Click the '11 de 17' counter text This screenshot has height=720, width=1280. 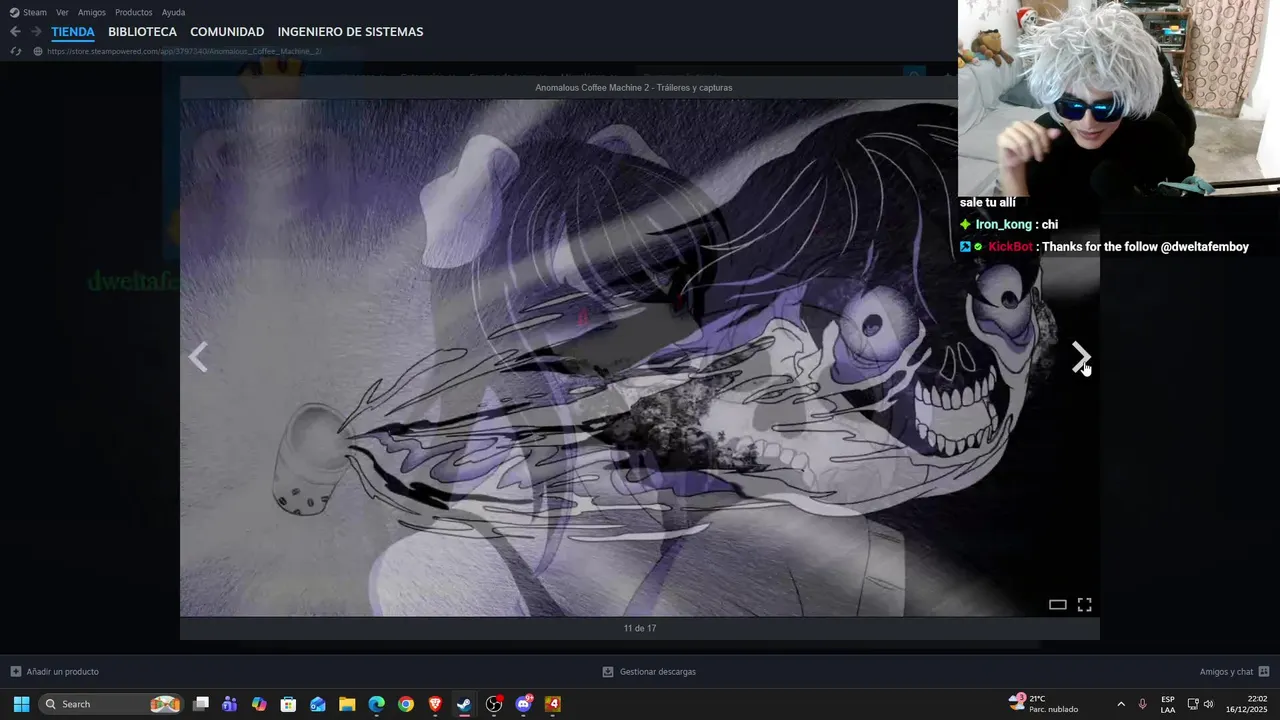[x=639, y=628]
